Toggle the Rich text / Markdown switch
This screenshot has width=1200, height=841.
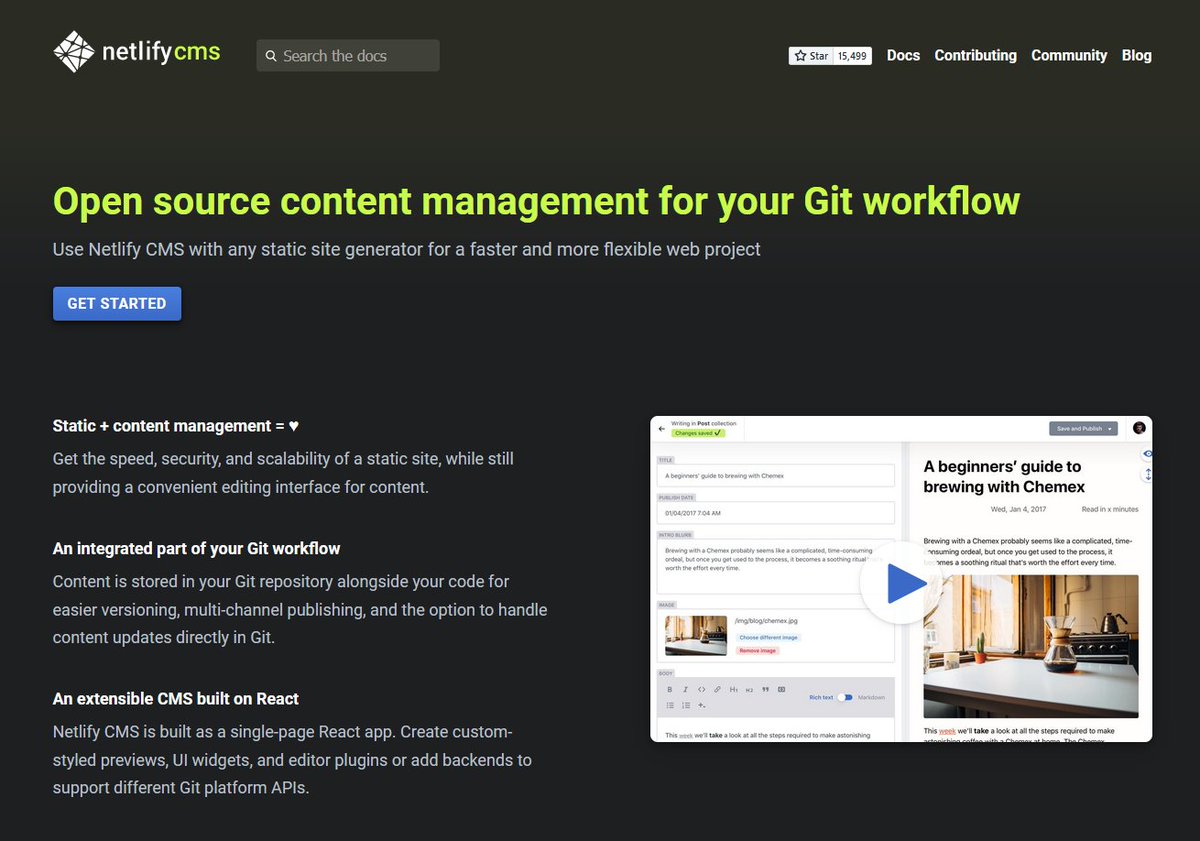pos(846,697)
